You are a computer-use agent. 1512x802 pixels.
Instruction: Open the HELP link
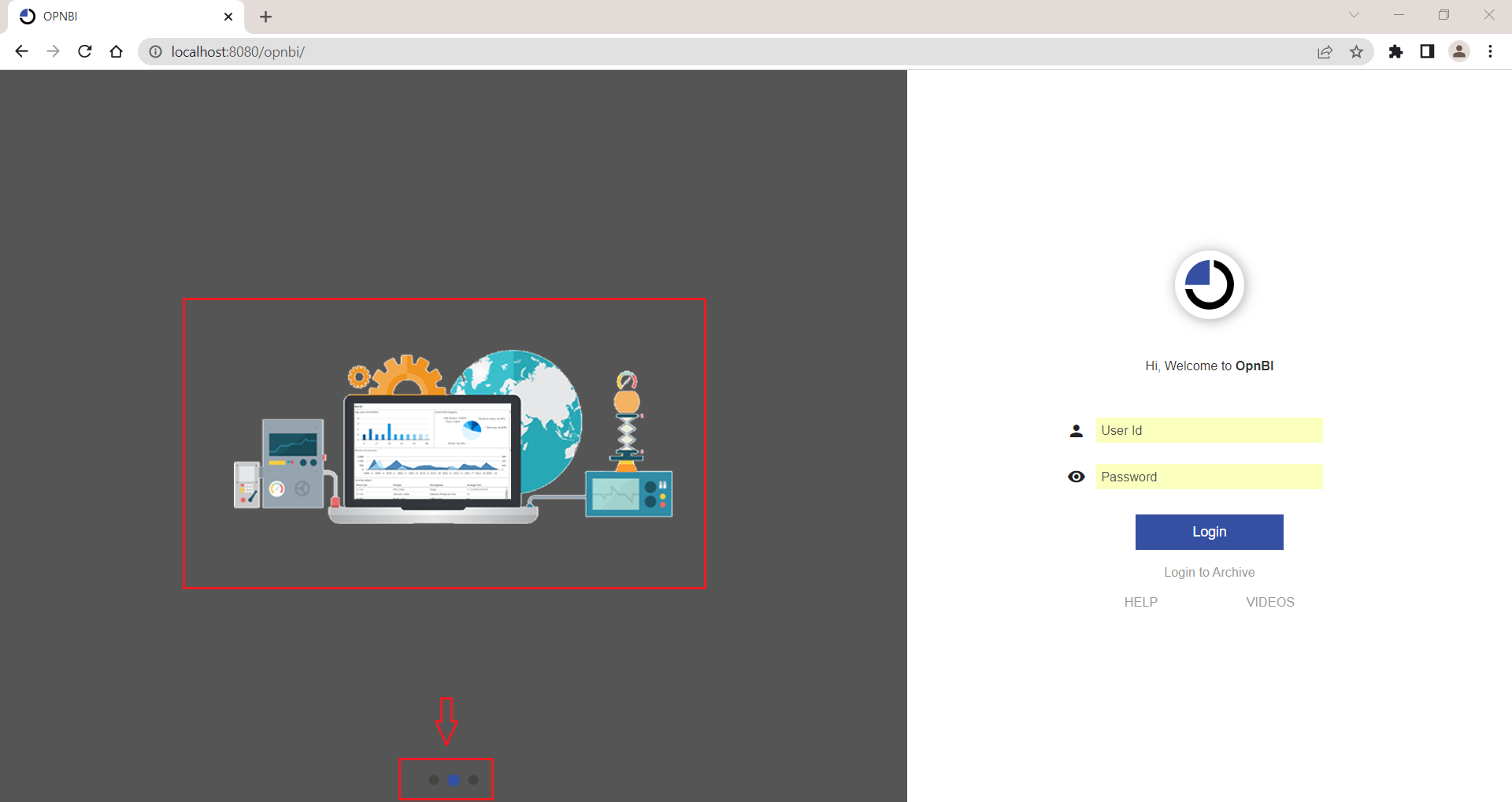click(x=1140, y=602)
